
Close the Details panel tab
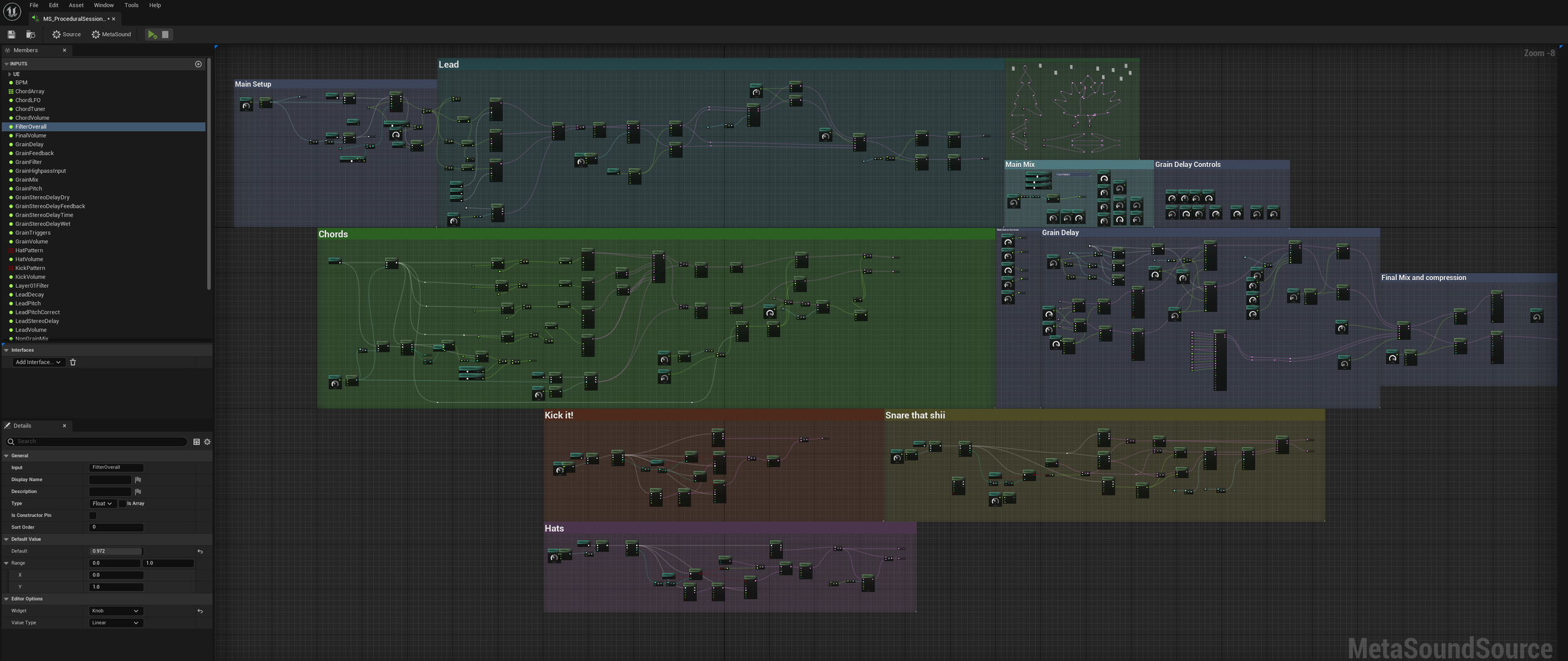tap(64, 426)
